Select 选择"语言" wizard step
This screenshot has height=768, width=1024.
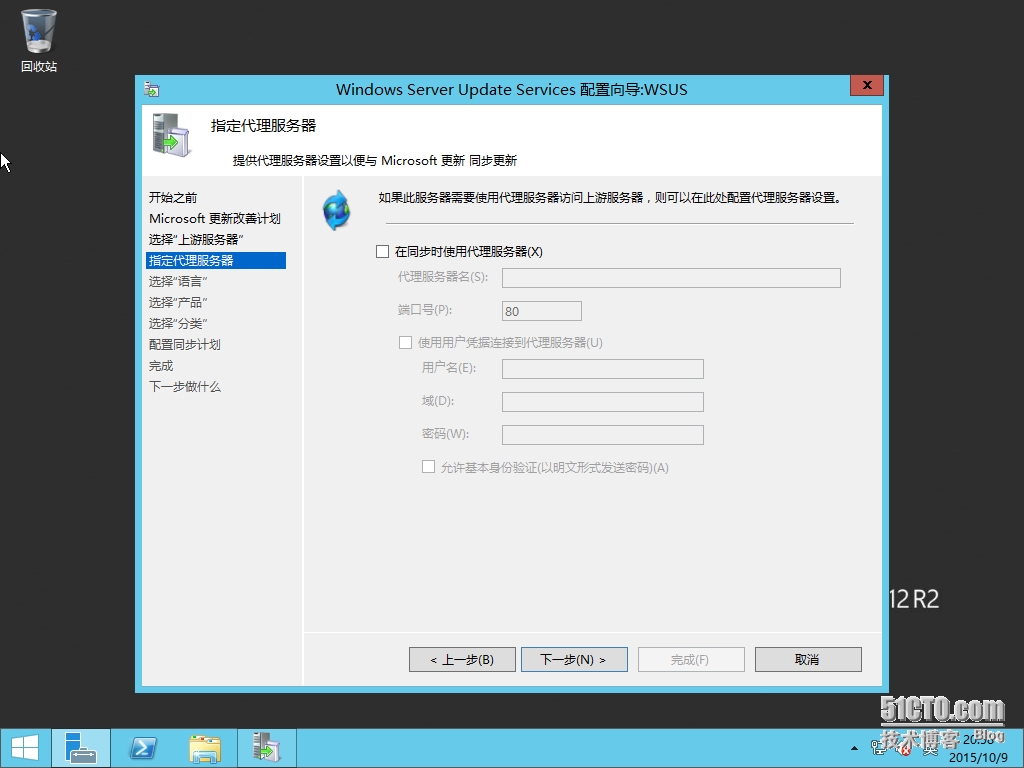click(178, 281)
